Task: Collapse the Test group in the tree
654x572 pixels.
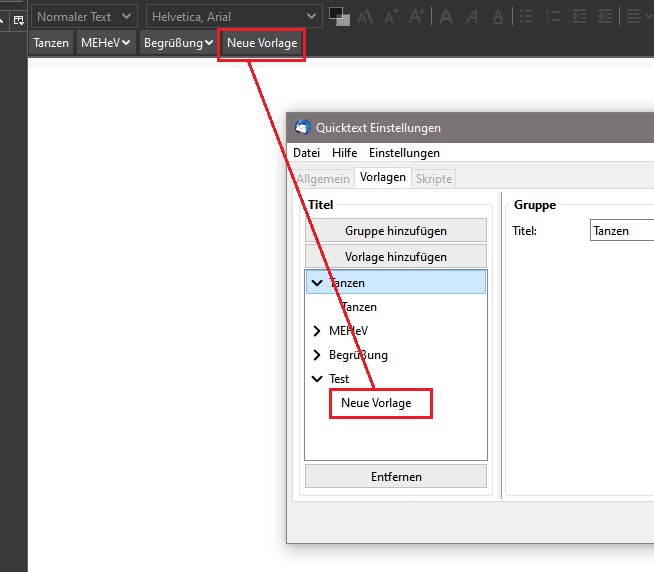Action: click(x=317, y=379)
